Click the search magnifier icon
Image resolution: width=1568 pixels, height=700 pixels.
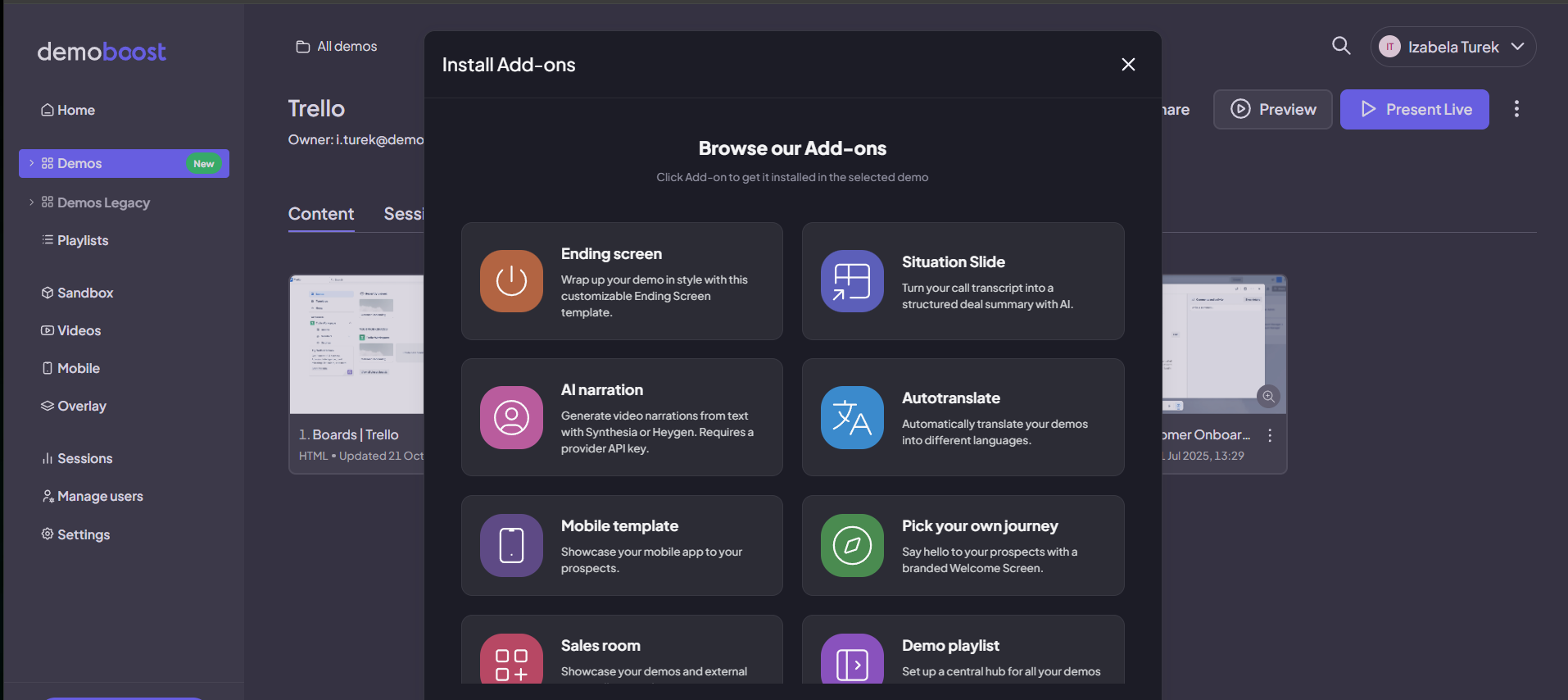tap(1341, 46)
